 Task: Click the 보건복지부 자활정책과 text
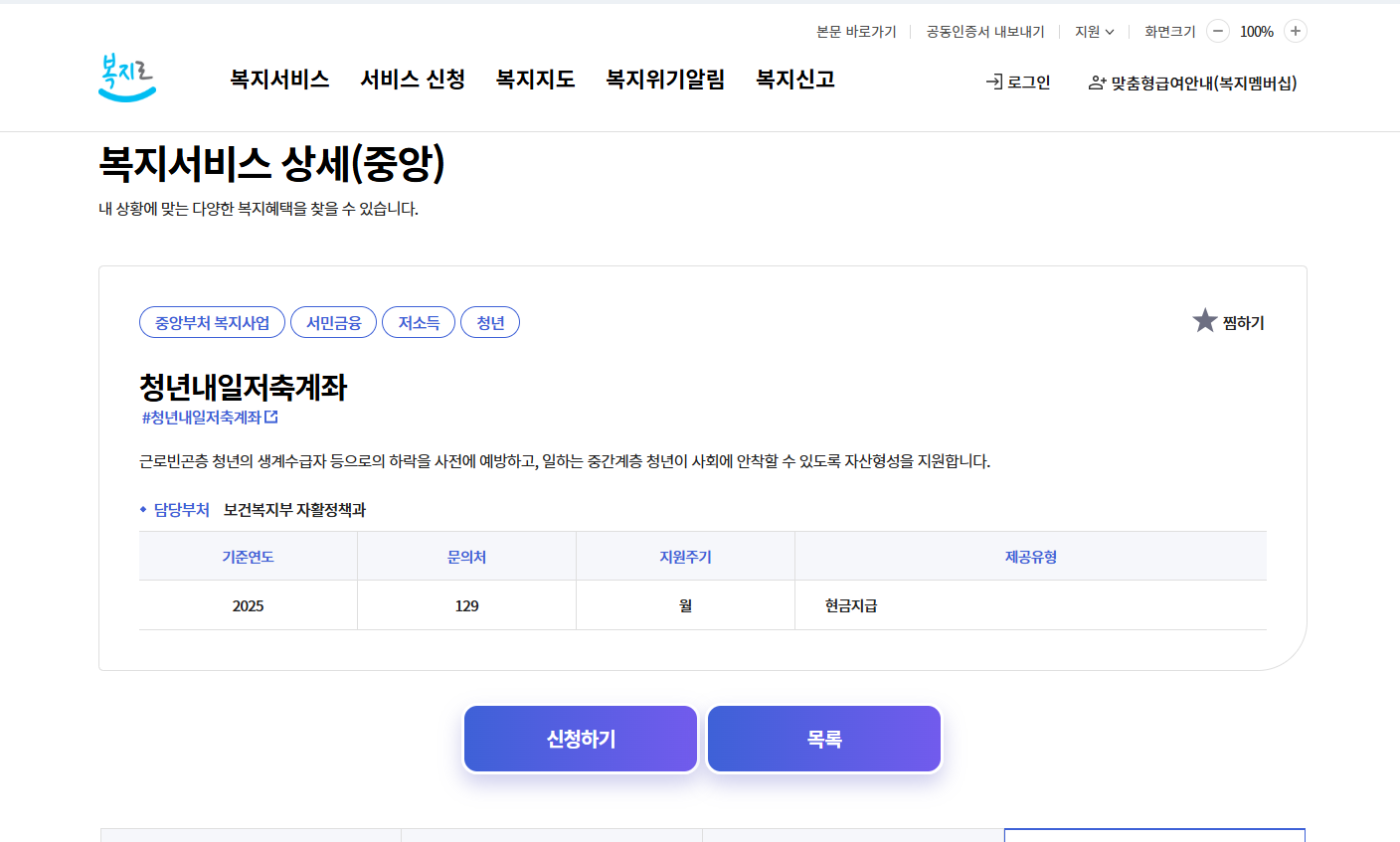pos(294,510)
